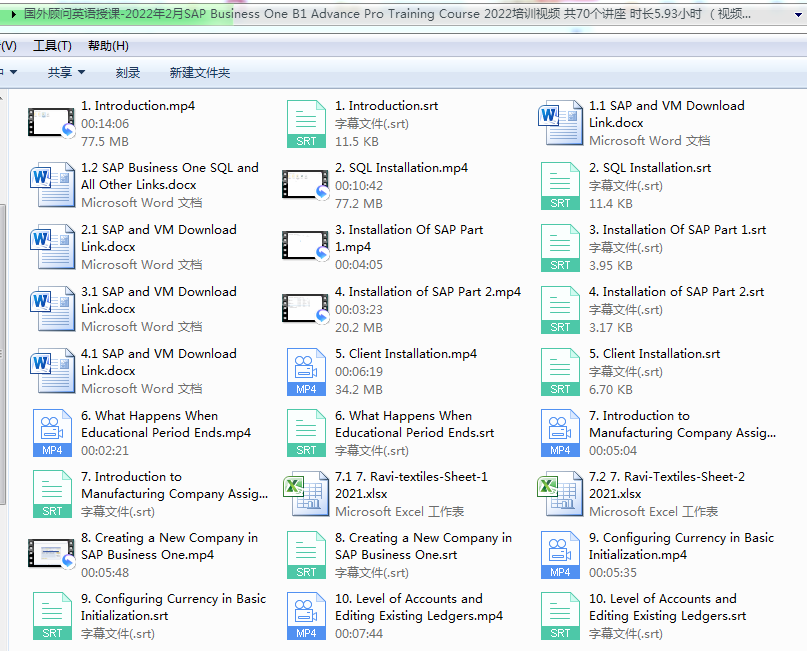Select the 5. Client Installation.srt file icon
807x651 pixels.
[x=560, y=372]
